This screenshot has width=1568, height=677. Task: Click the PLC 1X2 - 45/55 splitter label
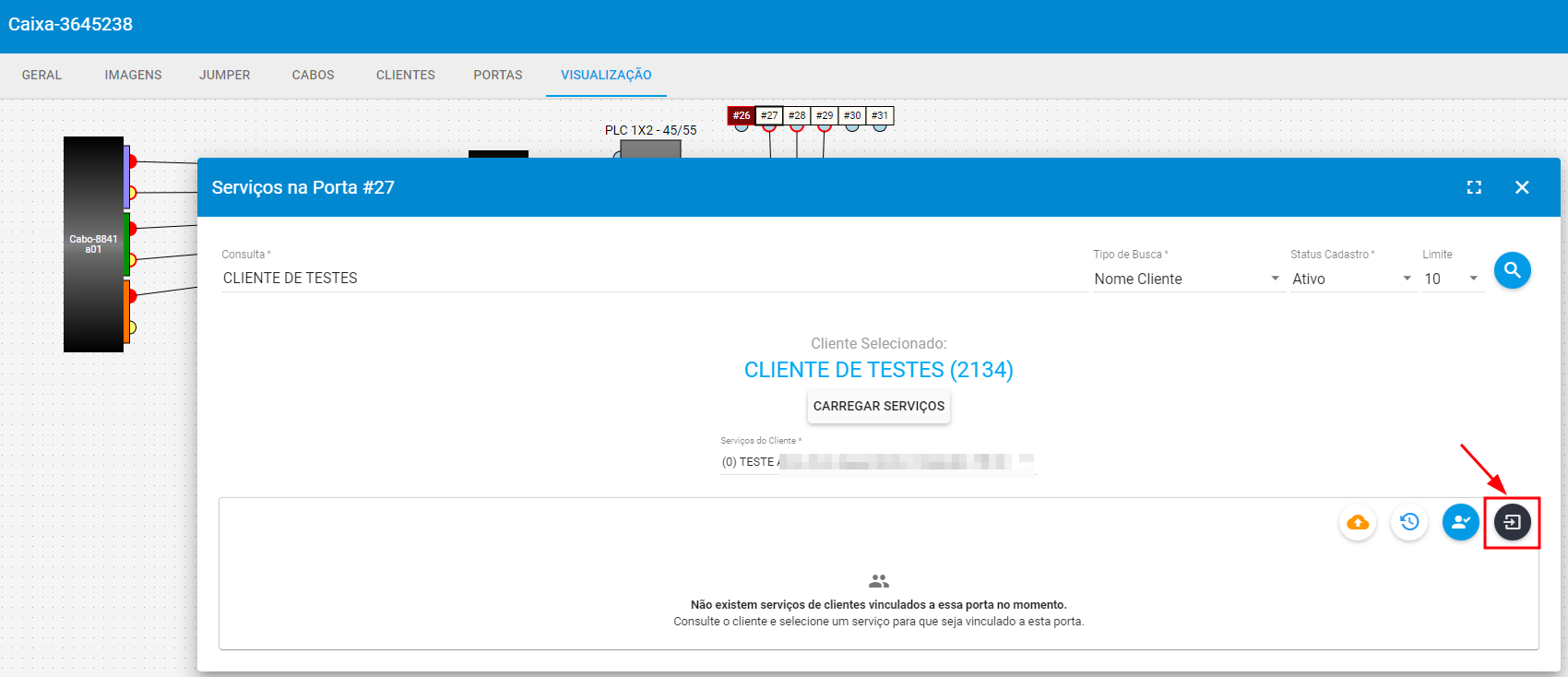[650, 130]
